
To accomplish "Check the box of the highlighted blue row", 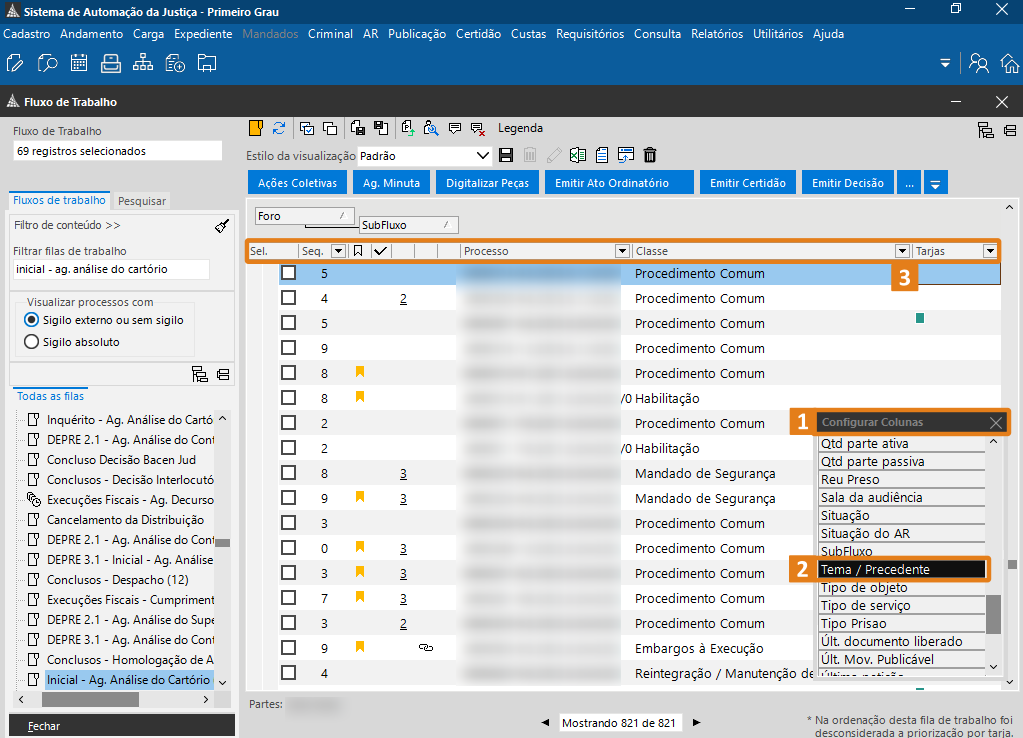I will pyautogui.click(x=288, y=273).
